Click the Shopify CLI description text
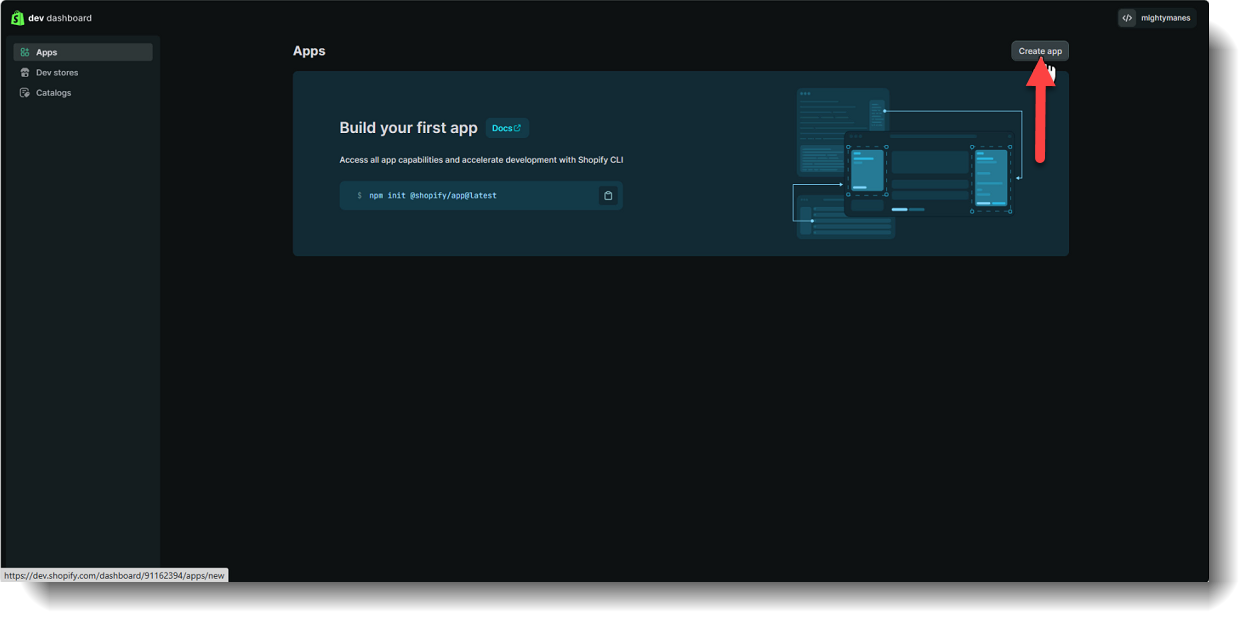Screen dimensions: 1259x632 pyautogui.click(x=481, y=160)
